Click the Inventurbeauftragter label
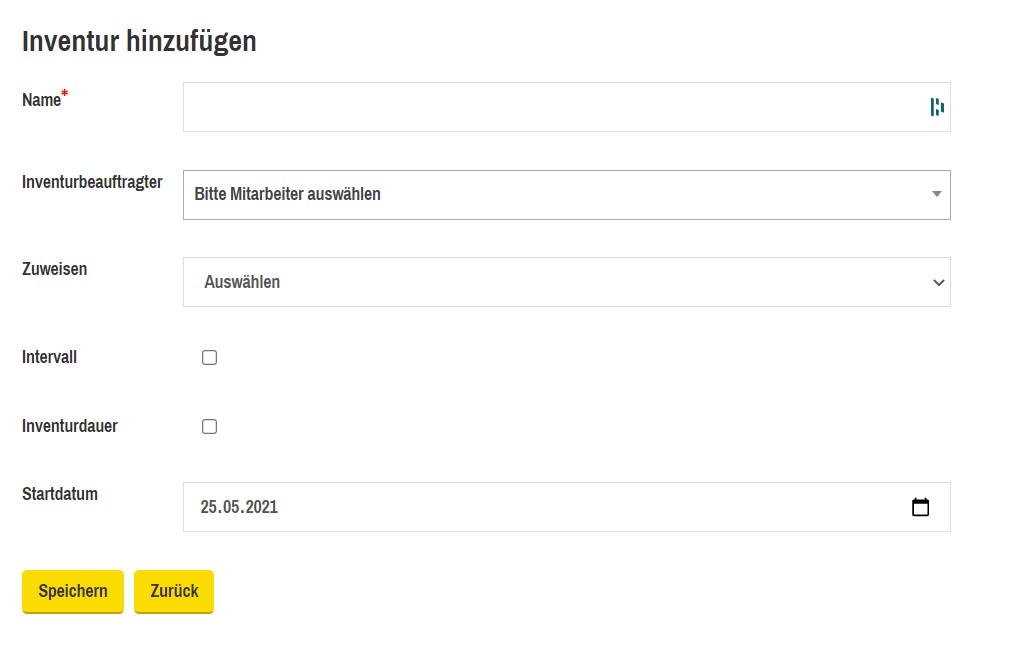 92,182
